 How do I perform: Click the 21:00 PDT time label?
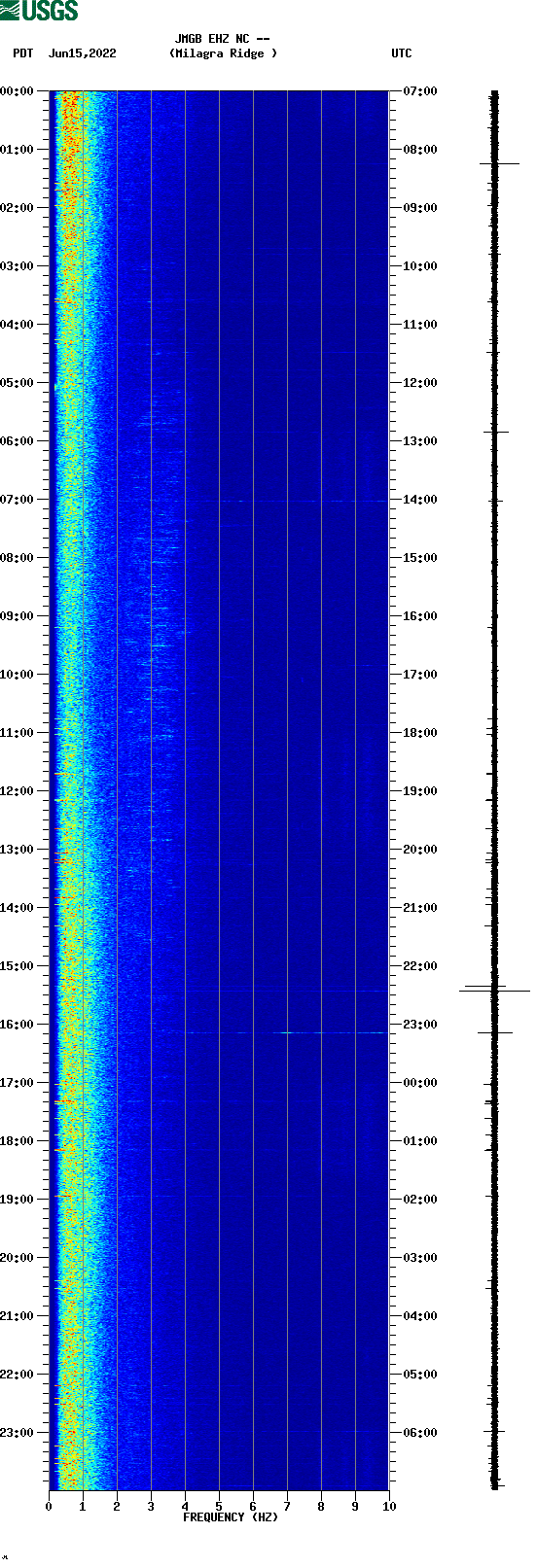point(18,1316)
